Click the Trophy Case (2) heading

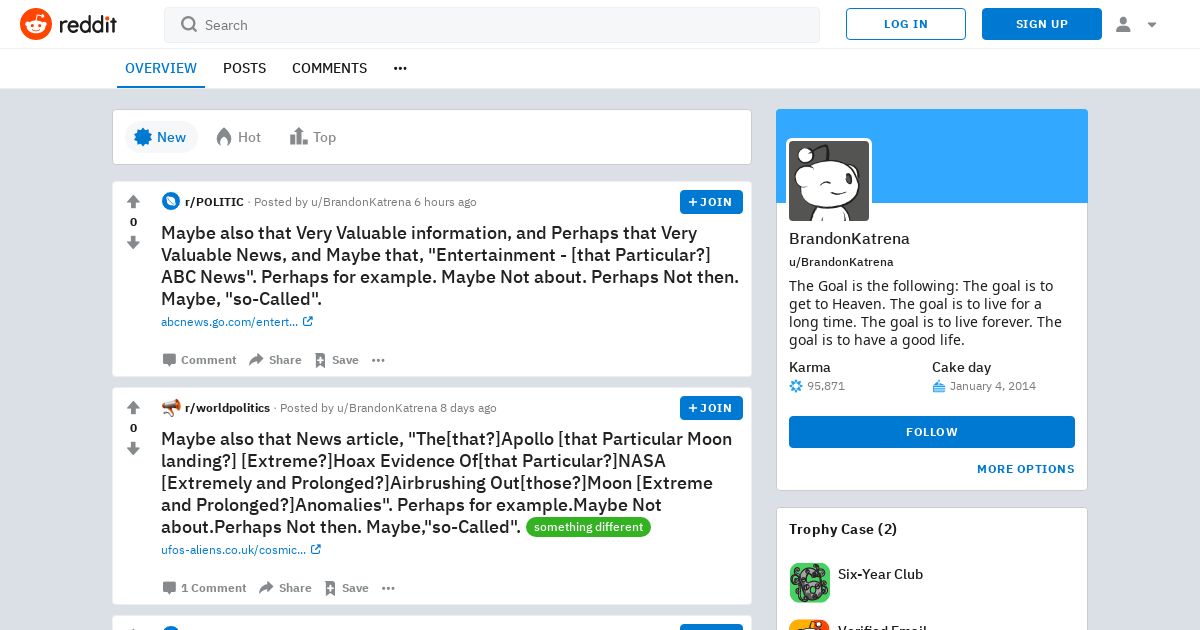coord(843,529)
